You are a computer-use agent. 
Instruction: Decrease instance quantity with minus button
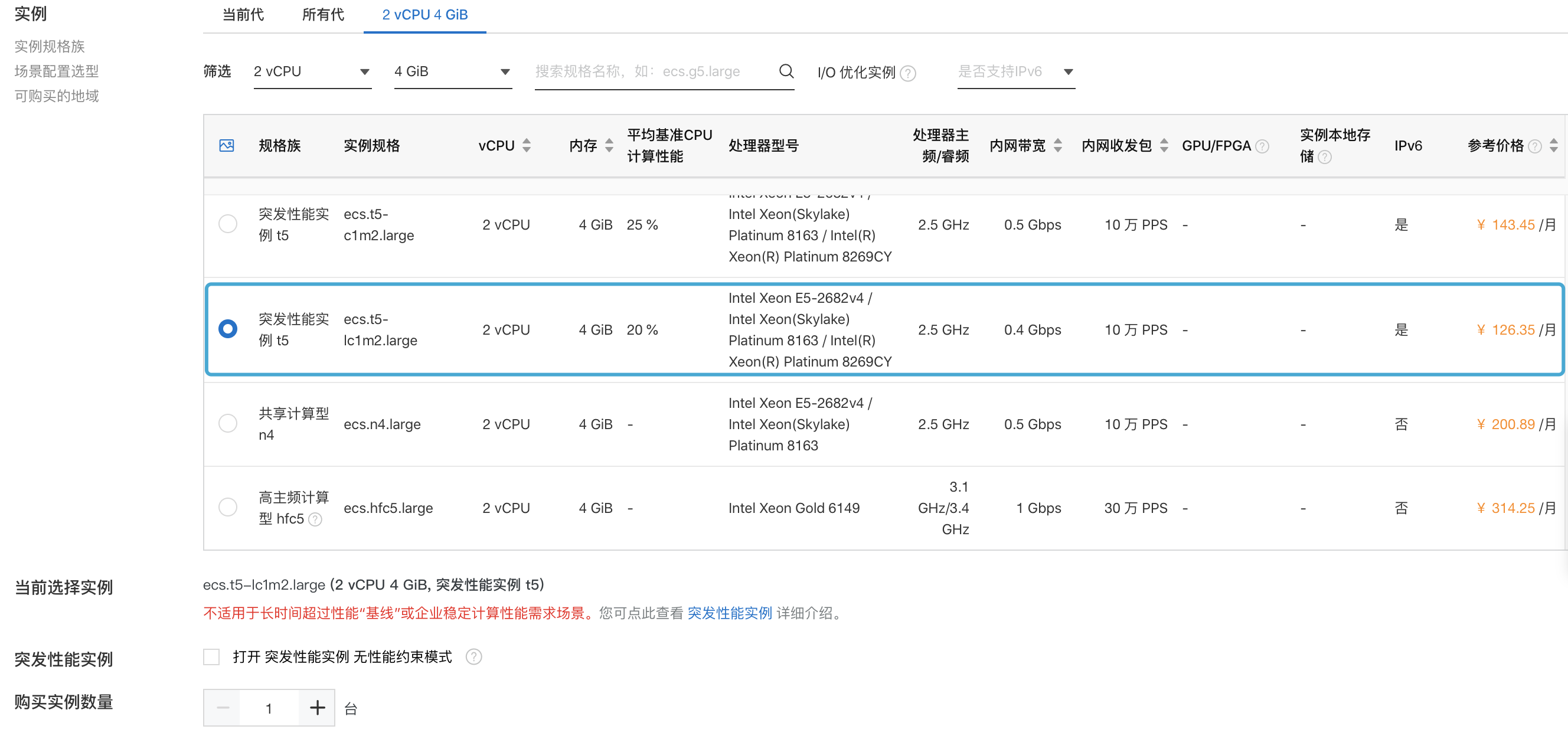tap(223, 707)
